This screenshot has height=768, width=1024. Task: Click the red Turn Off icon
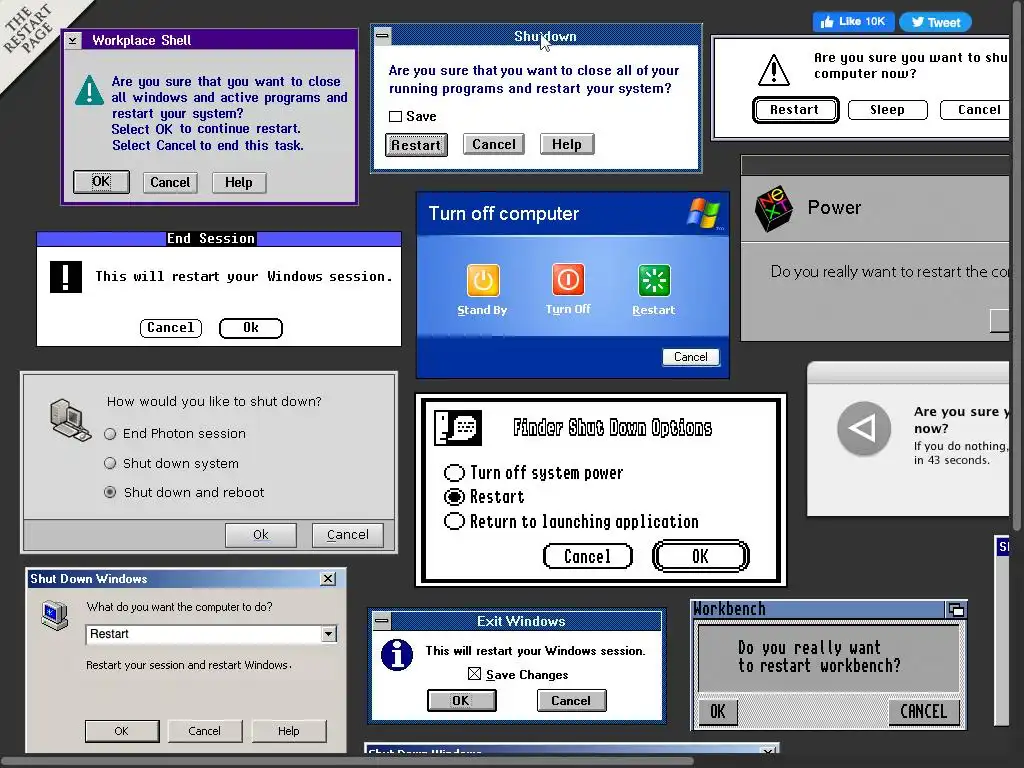coord(568,280)
